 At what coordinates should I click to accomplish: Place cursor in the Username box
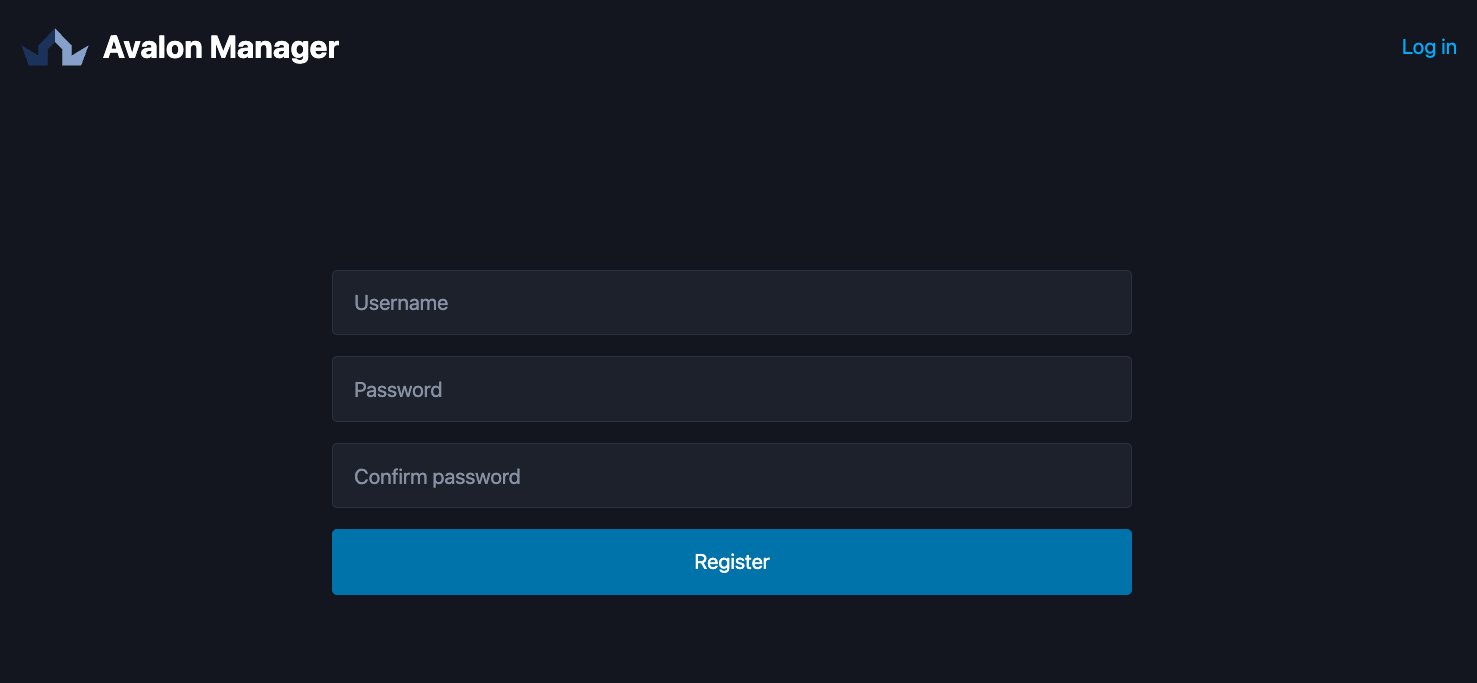click(731, 302)
